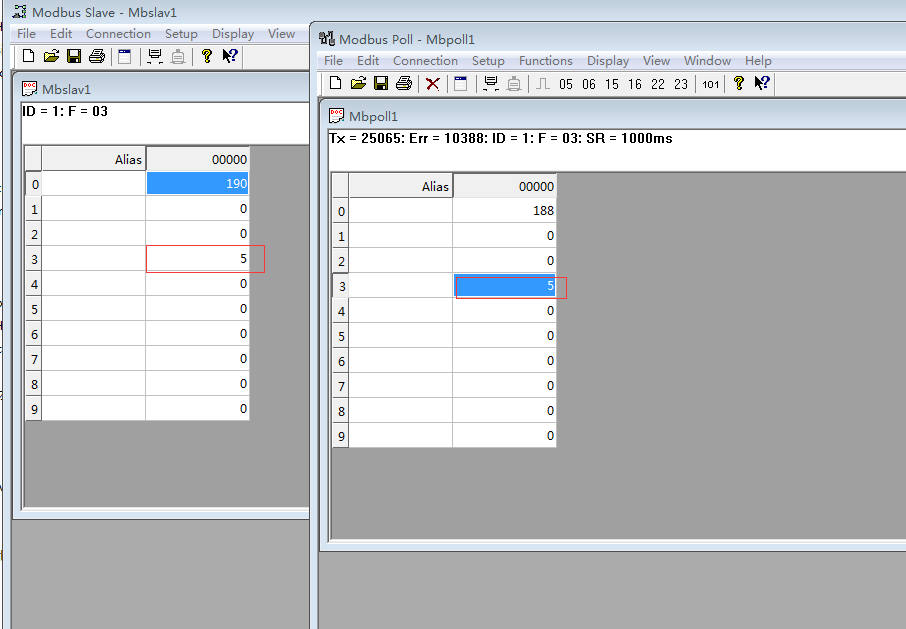Viewport: 906px width, 629px height.
Task: Select value 188 cell in Mbpoll1 table
Action: point(504,211)
